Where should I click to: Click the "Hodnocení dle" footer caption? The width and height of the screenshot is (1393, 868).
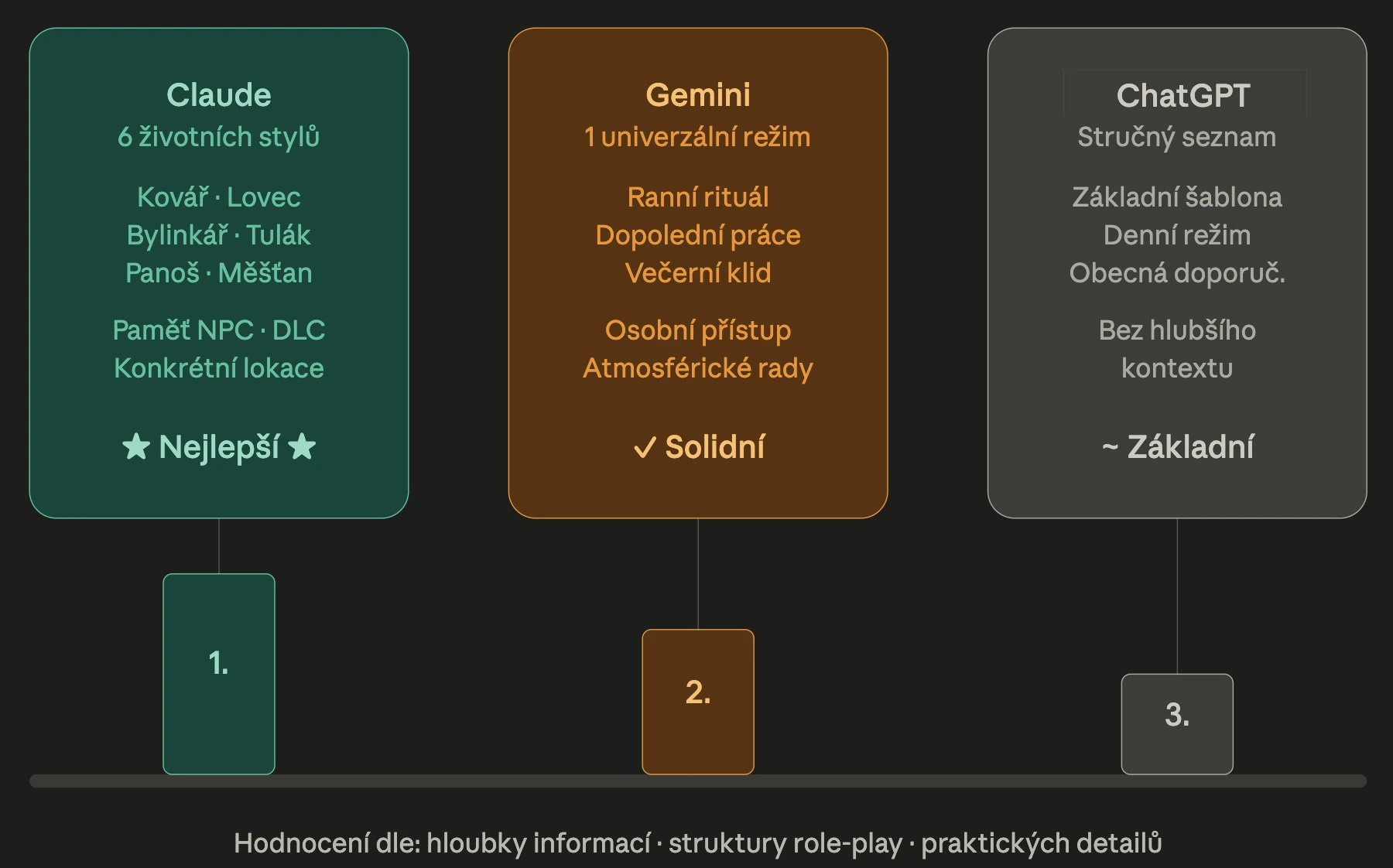click(x=698, y=843)
